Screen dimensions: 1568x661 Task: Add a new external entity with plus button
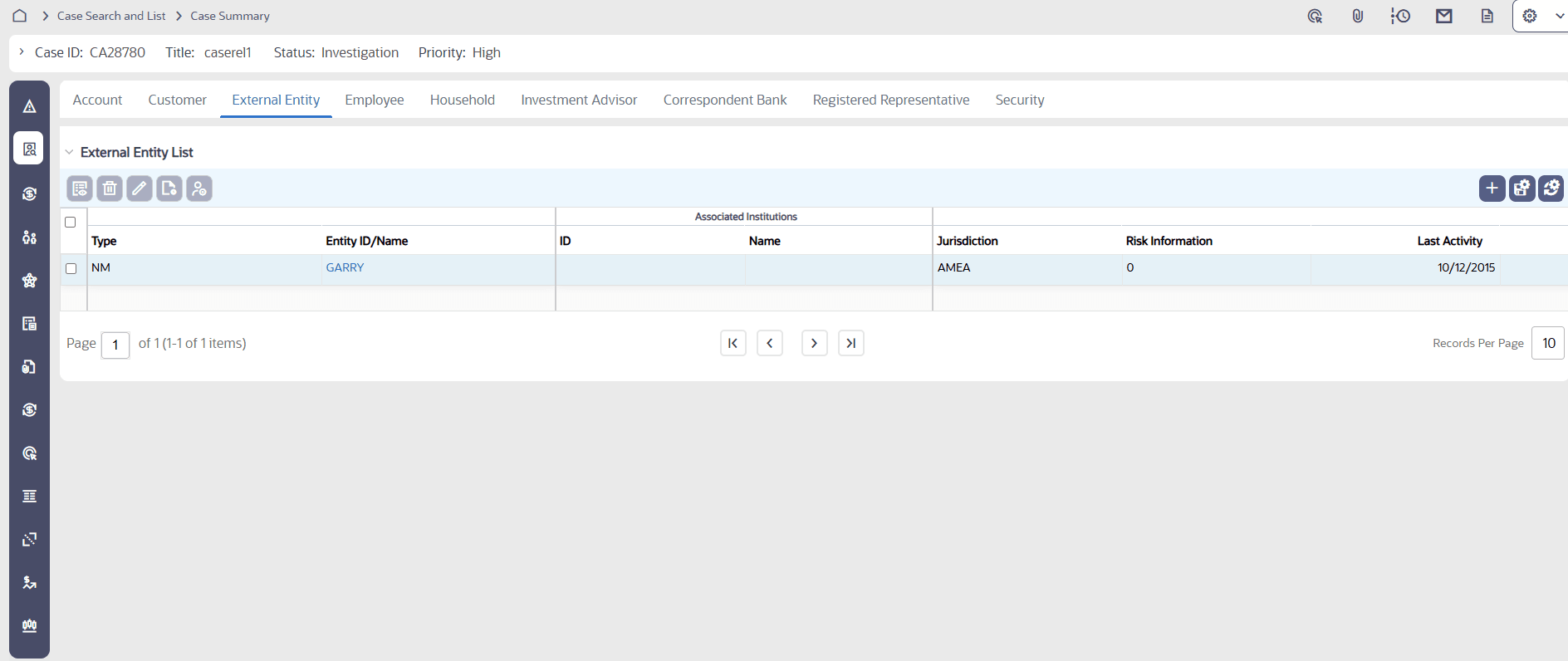click(x=1492, y=189)
